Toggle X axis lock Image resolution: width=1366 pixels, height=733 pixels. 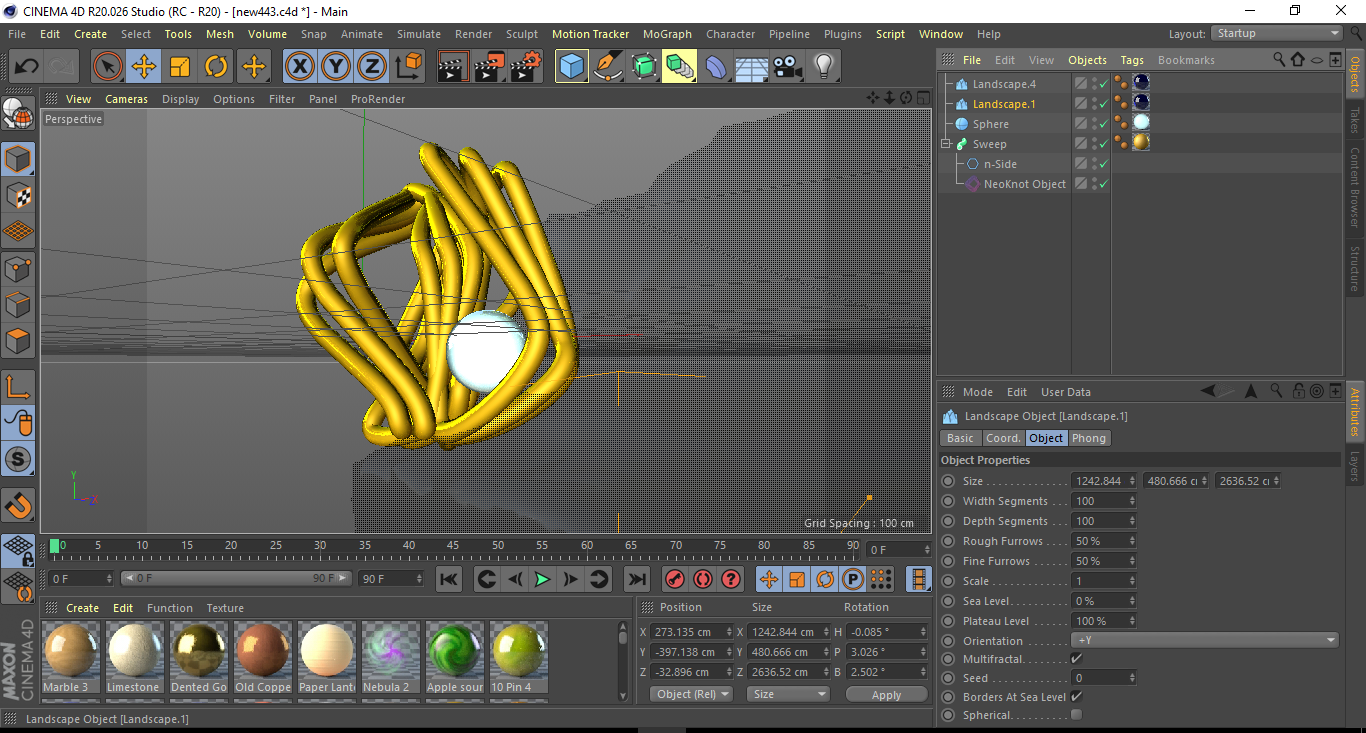coord(299,67)
